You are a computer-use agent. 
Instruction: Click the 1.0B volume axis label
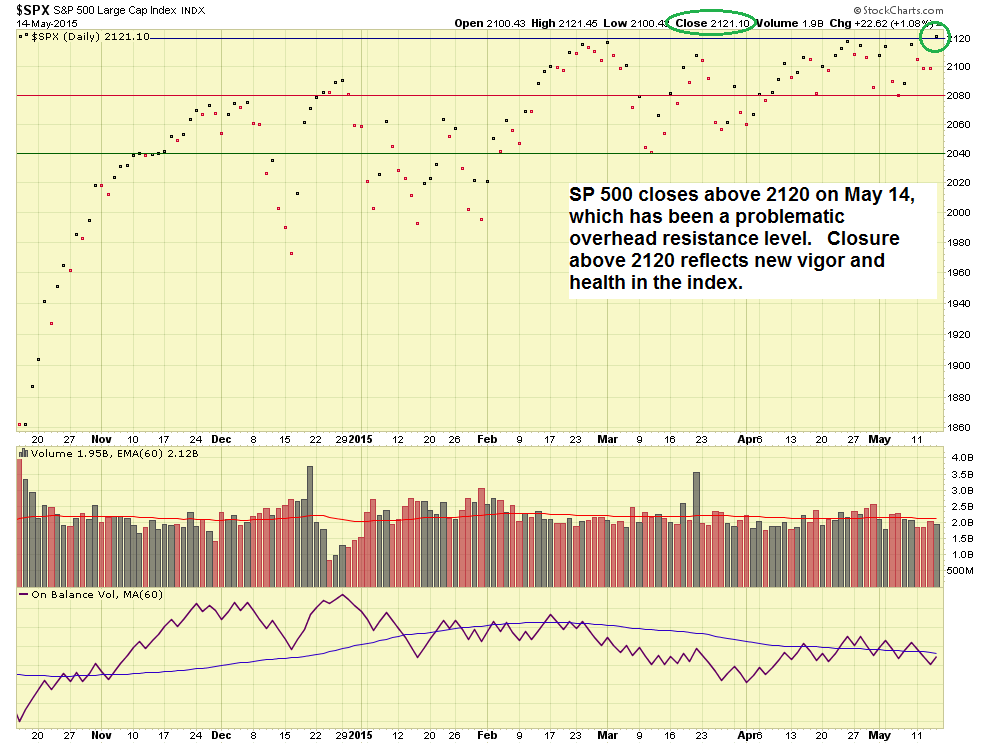[962, 555]
